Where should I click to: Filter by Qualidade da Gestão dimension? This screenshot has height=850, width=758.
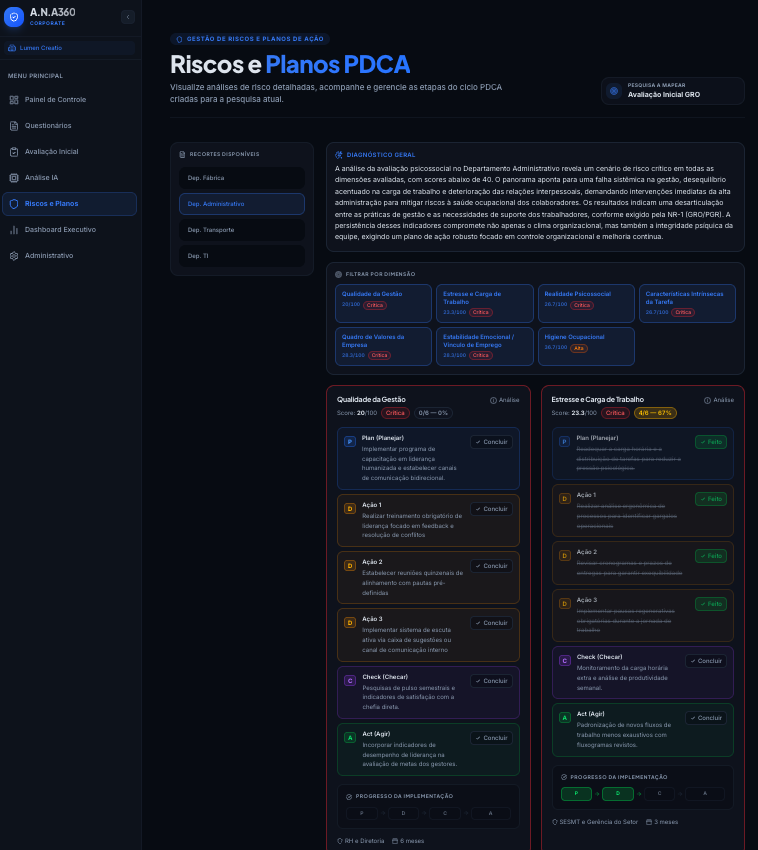click(x=383, y=304)
